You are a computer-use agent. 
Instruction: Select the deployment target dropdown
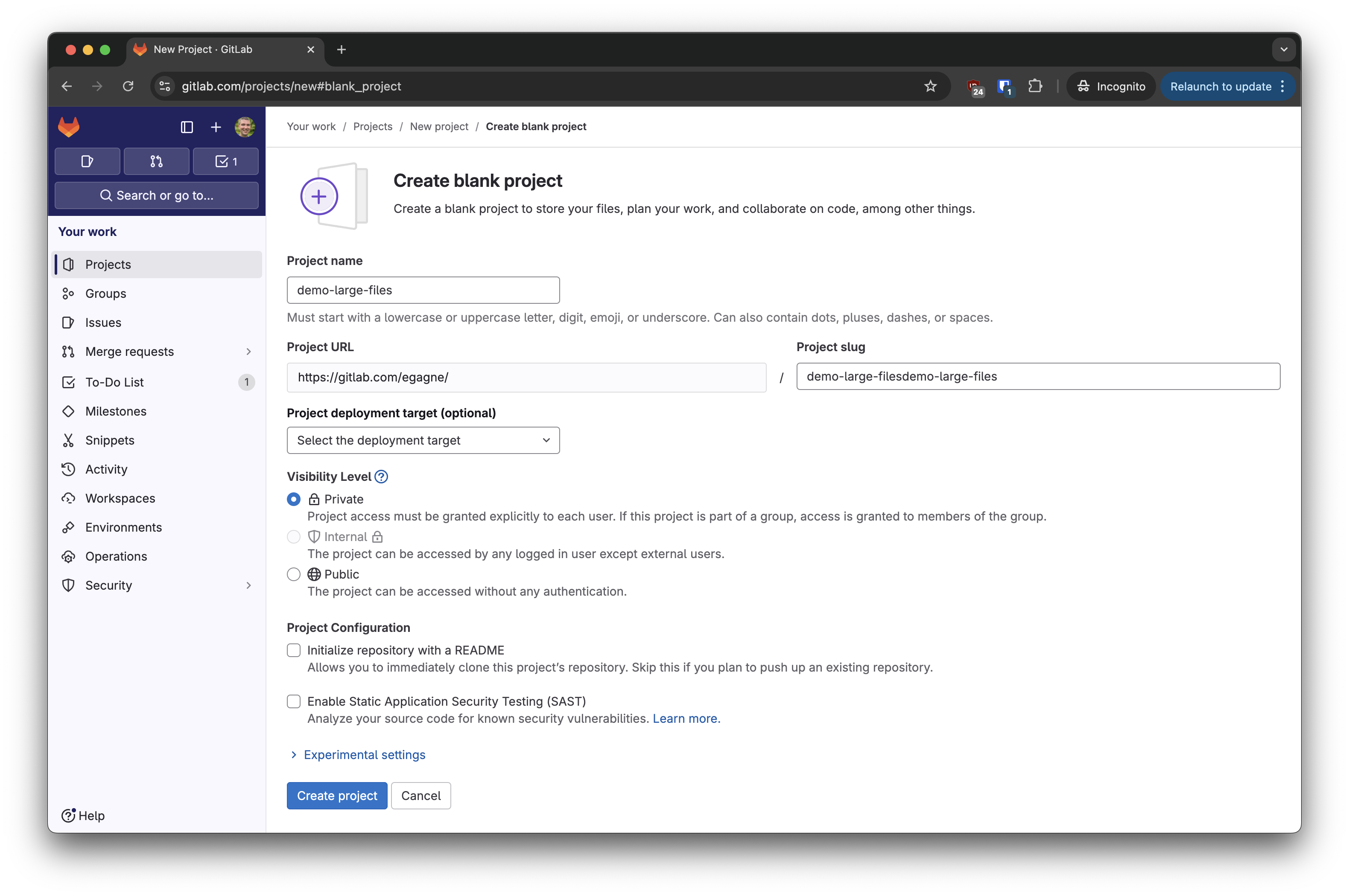coord(422,440)
